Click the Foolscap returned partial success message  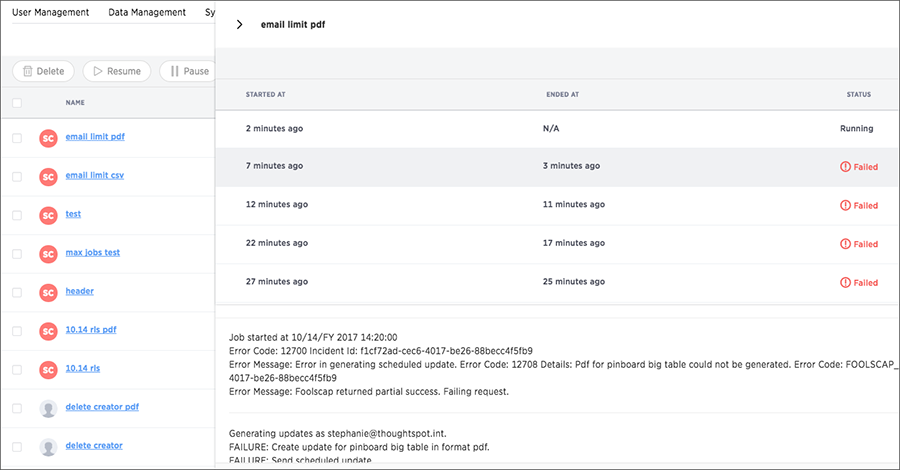[x=368, y=392]
